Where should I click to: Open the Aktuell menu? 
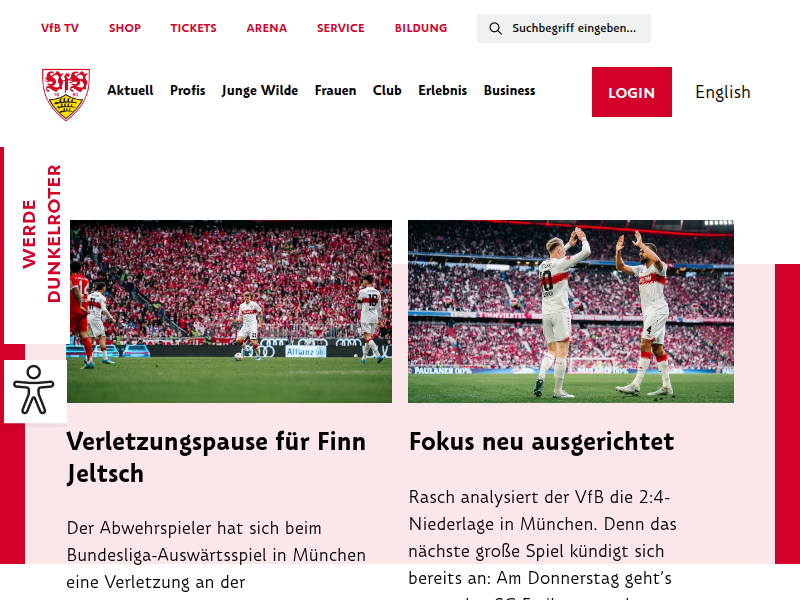[x=130, y=90]
